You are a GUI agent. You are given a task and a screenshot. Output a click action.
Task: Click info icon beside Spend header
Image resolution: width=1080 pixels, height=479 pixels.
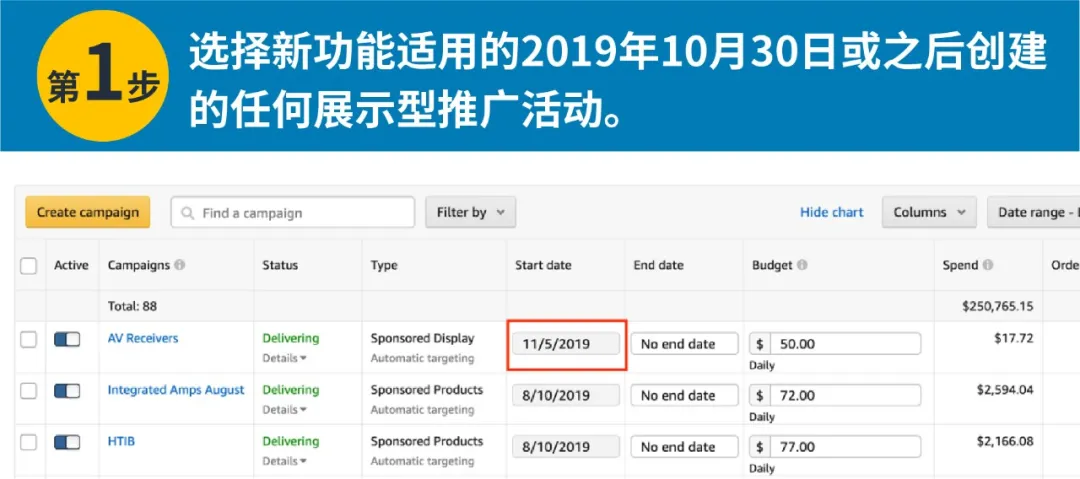click(988, 265)
